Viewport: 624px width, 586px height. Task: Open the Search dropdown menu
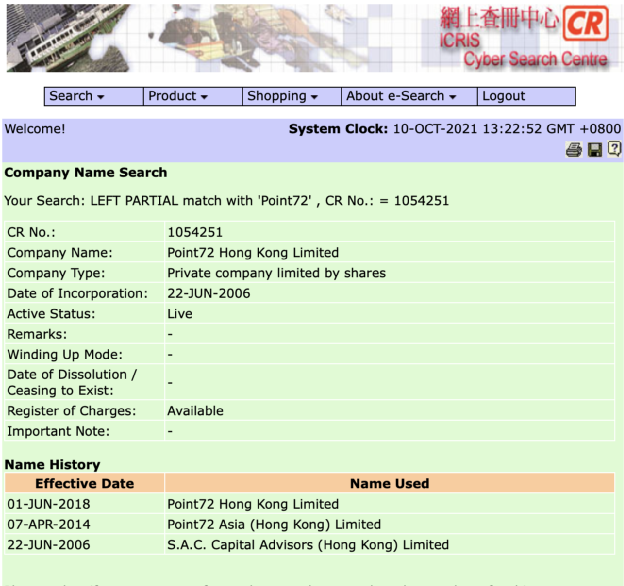click(94, 96)
